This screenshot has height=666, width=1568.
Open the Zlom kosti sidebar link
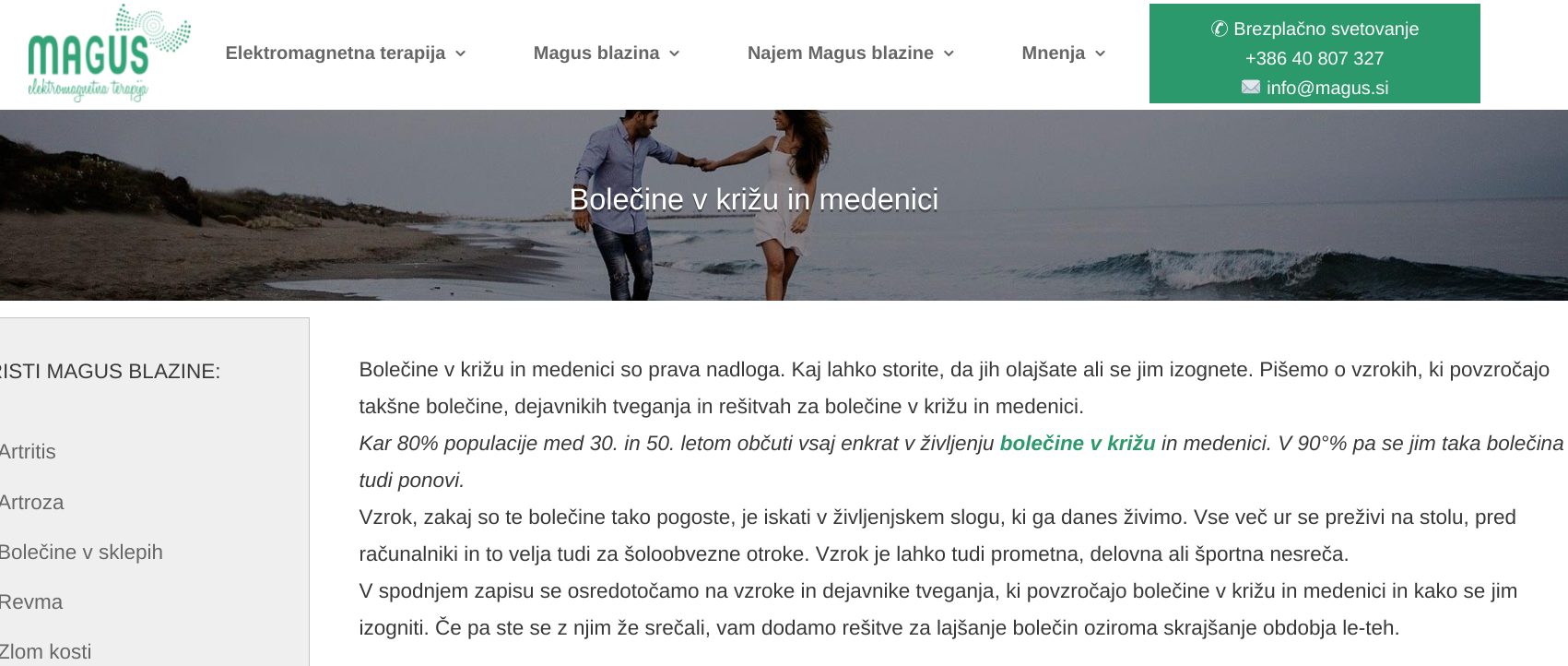tap(45, 652)
